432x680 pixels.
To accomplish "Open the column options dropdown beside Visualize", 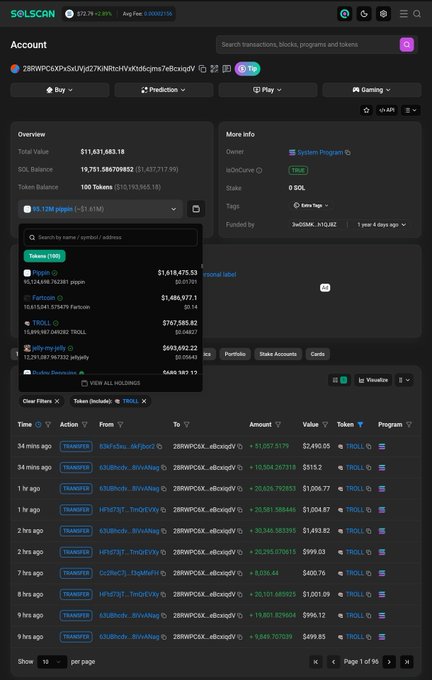I will pyautogui.click(x=404, y=380).
